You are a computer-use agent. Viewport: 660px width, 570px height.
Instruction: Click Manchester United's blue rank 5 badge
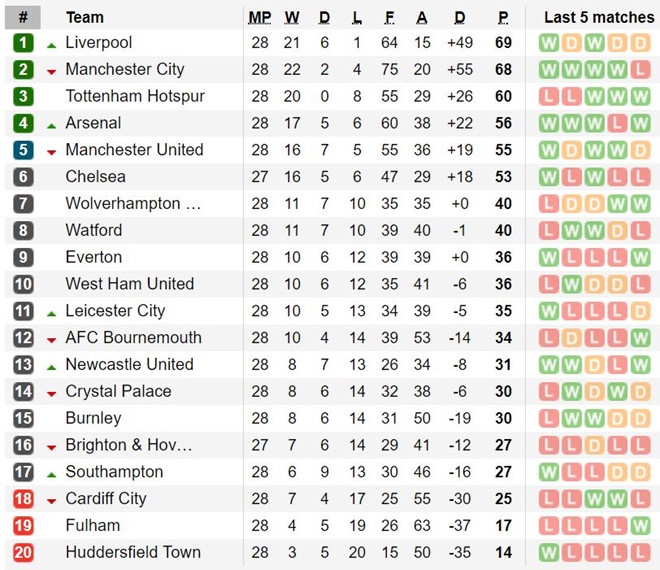coord(23,150)
